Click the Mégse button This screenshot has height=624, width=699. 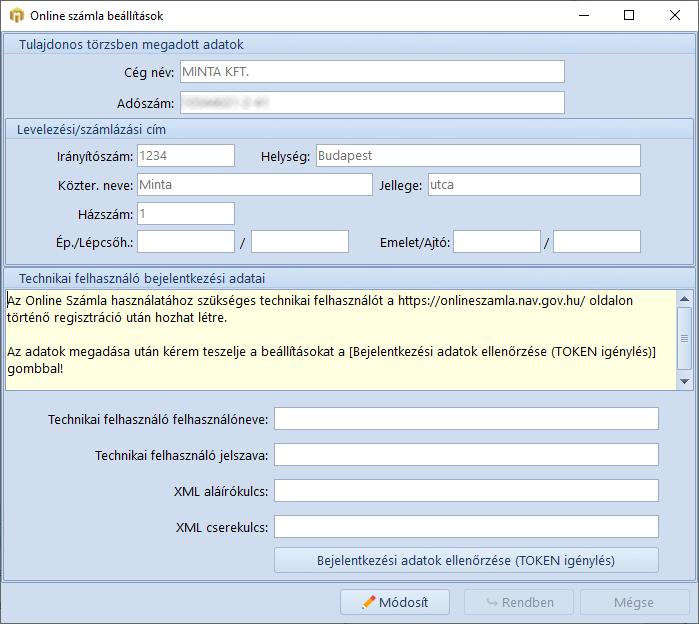632,602
